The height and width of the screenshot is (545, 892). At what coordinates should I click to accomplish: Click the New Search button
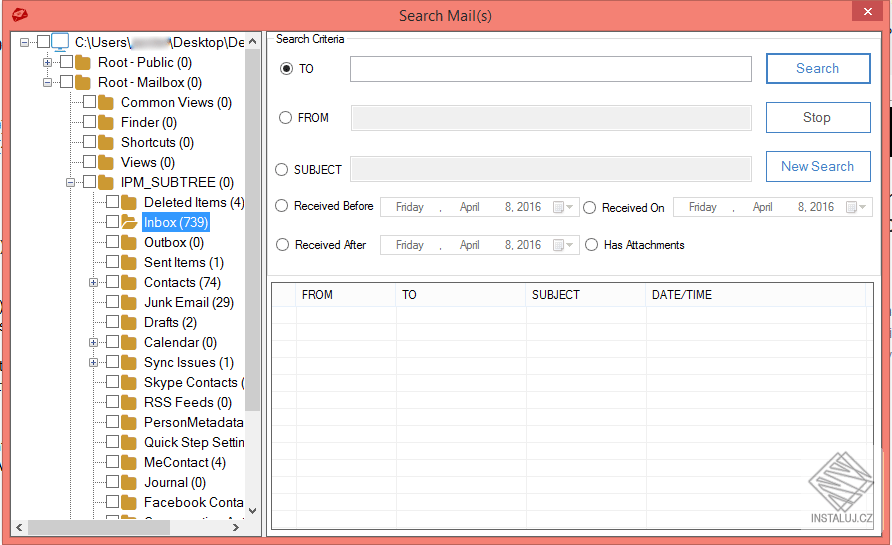pos(818,166)
